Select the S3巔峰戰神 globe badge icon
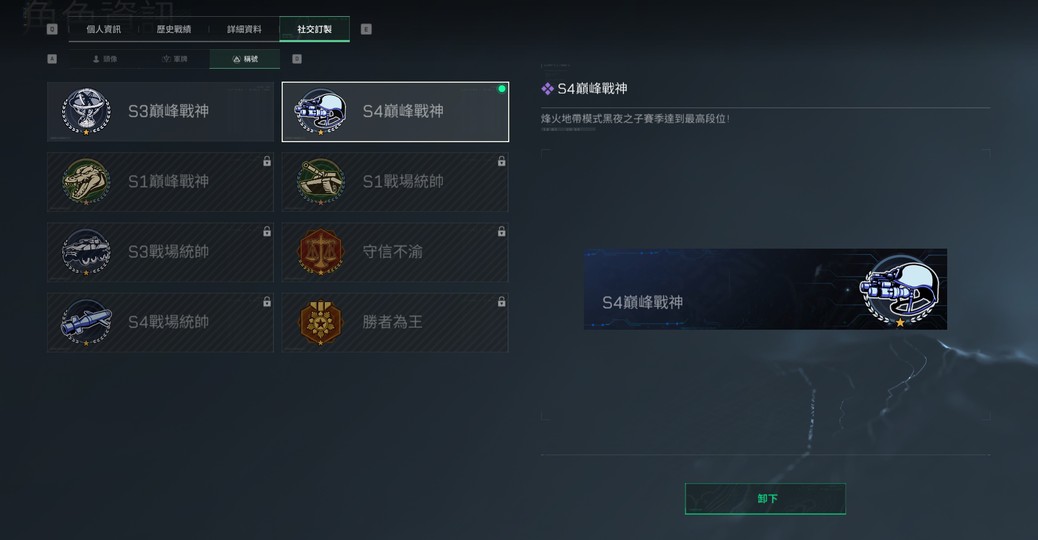Viewport: 1038px width, 540px height. 86,111
